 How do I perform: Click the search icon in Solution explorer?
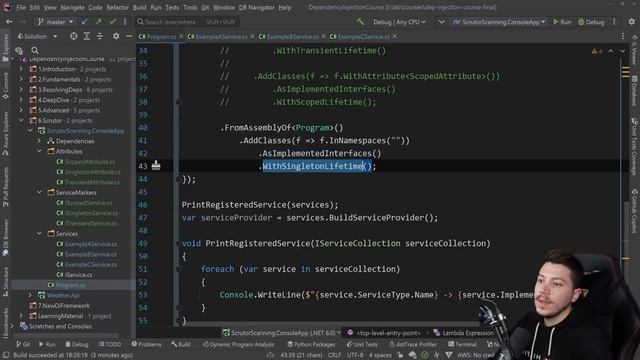coord(35,50)
